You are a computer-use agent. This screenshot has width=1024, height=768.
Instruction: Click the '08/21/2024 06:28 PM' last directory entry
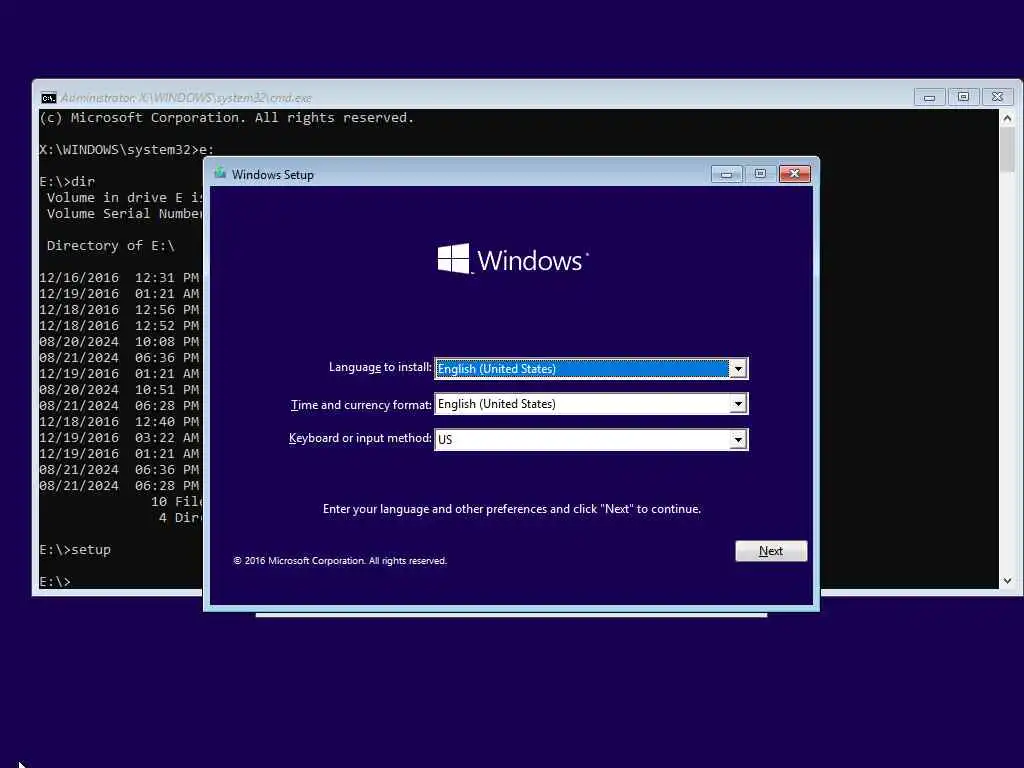point(119,486)
